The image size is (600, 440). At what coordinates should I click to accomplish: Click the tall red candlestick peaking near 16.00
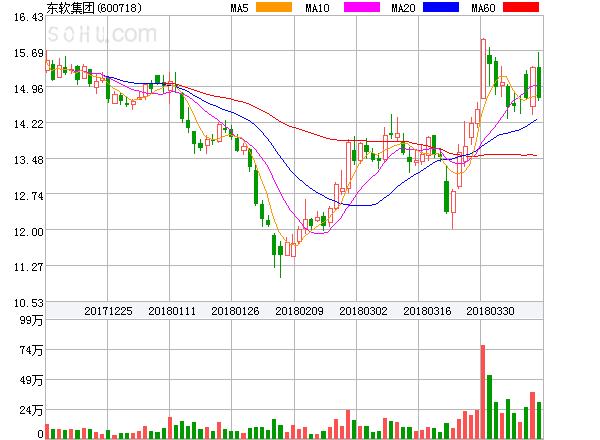tap(483, 69)
